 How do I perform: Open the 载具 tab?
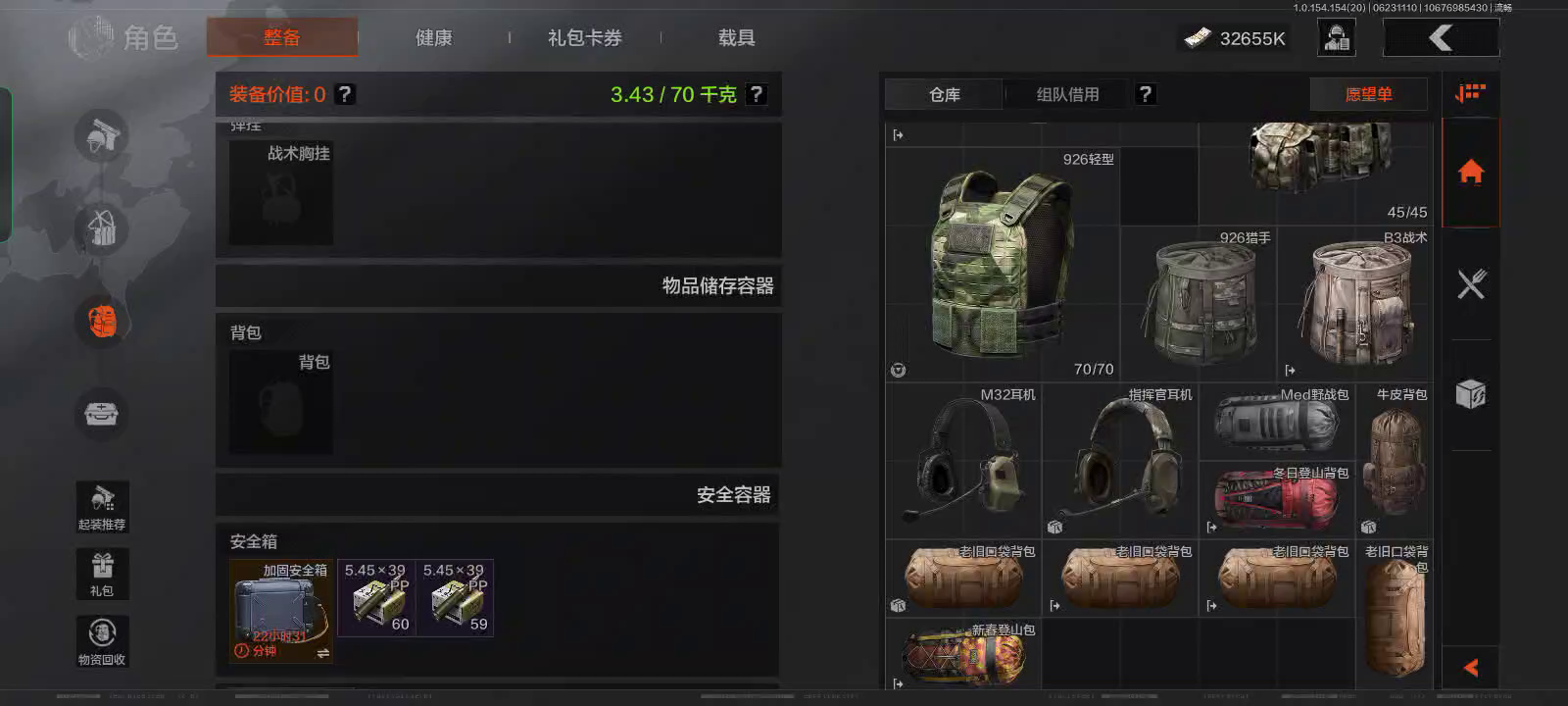tap(736, 38)
